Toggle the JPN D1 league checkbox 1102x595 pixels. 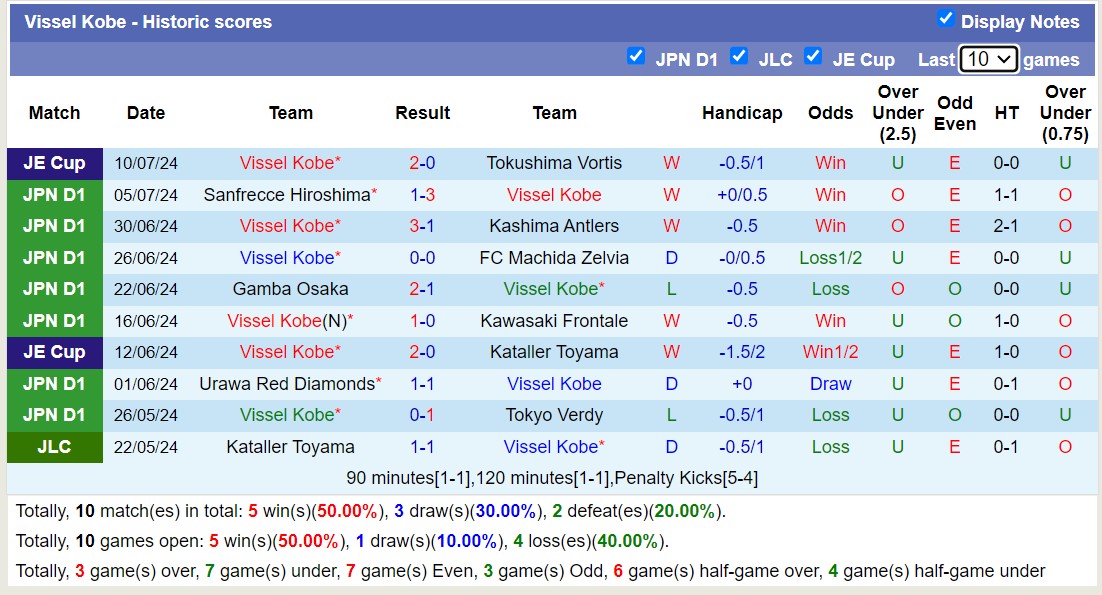(x=636, y=56)
